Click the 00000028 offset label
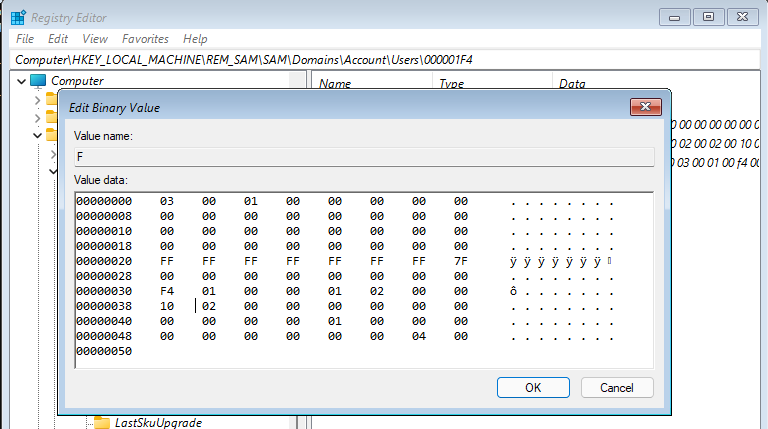768x429 pixels. click(x=104, y=276)
